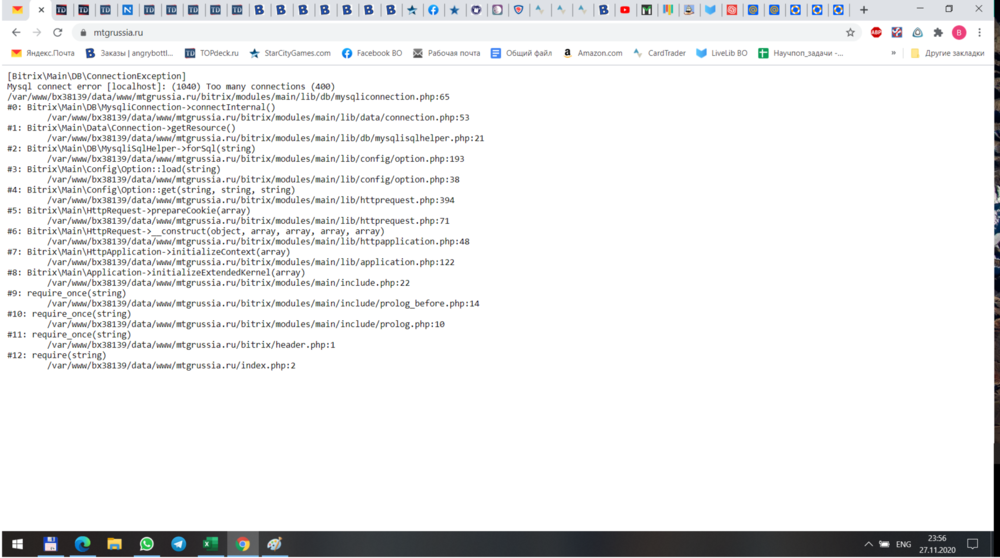
Task: Click the ENG language indicator
Action: coord(903,544)
